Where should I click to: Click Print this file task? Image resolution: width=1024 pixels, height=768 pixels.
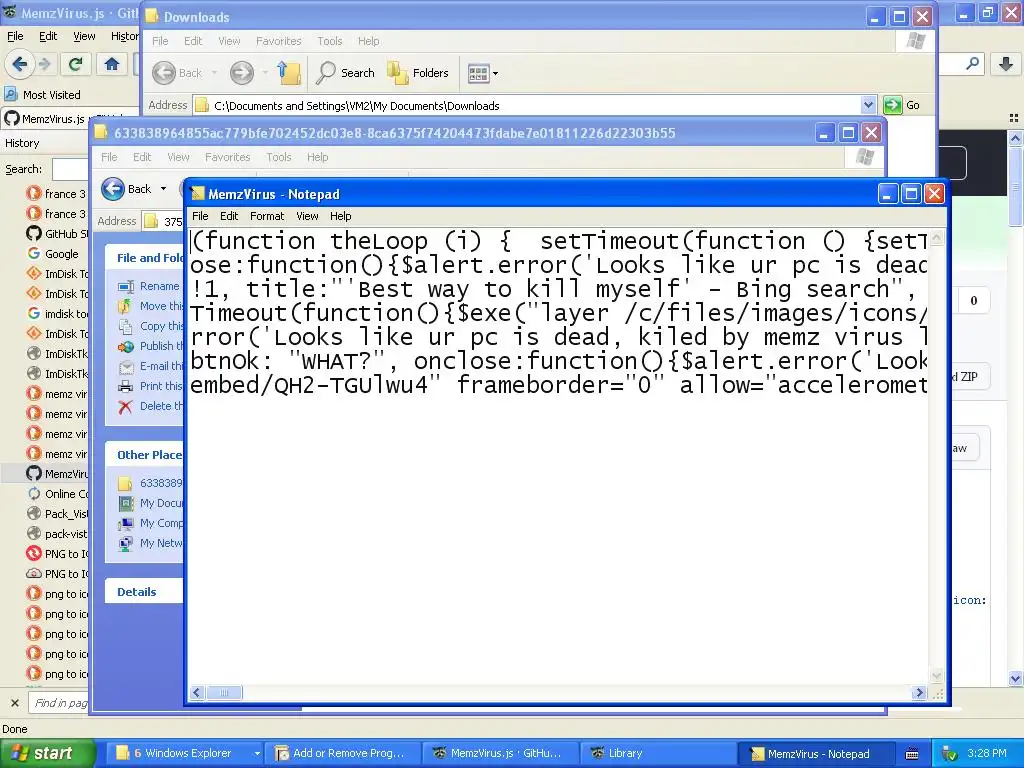[152, 386]
